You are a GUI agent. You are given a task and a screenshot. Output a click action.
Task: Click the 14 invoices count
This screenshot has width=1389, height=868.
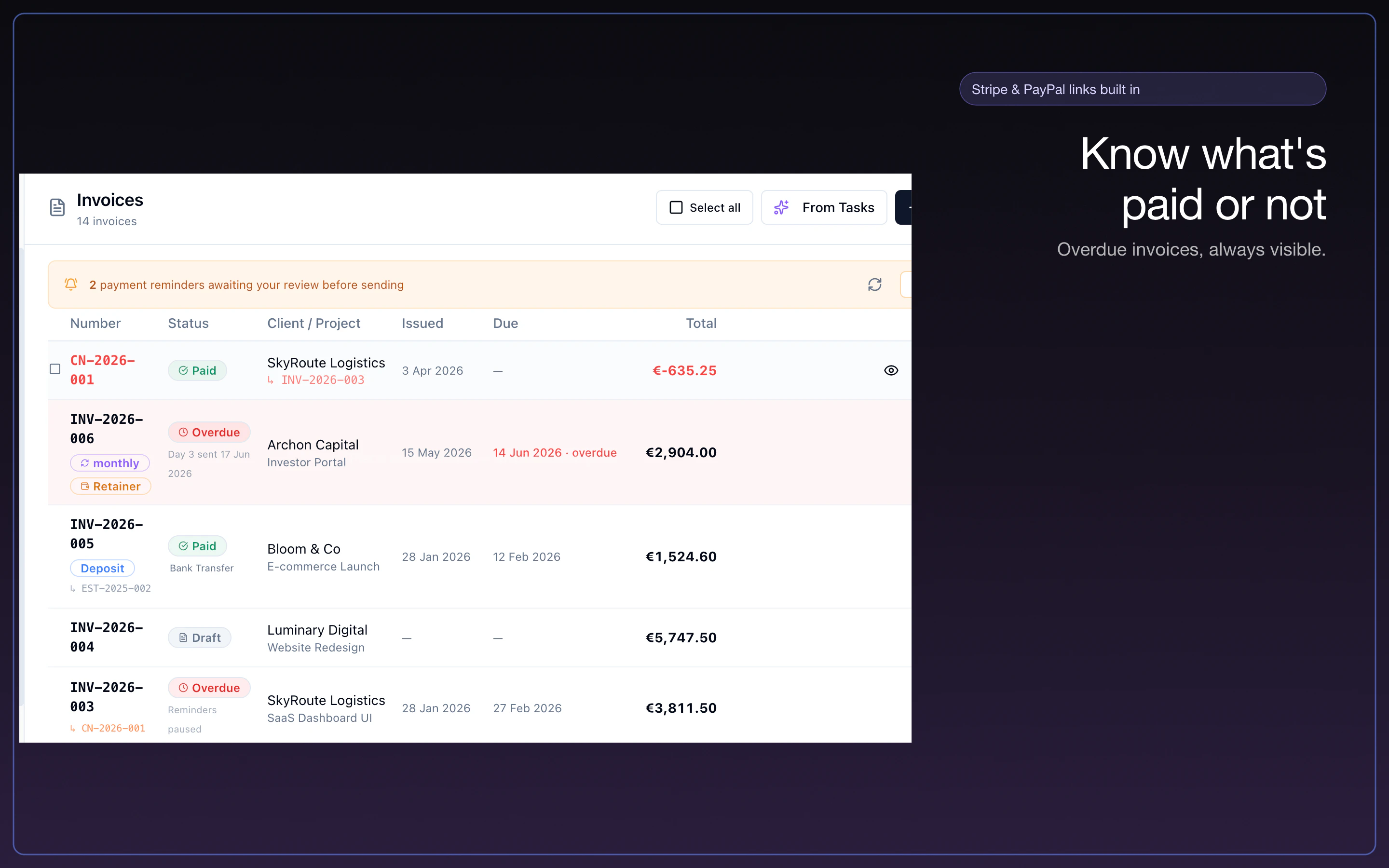pyautogui.click(x=106, y=221)
